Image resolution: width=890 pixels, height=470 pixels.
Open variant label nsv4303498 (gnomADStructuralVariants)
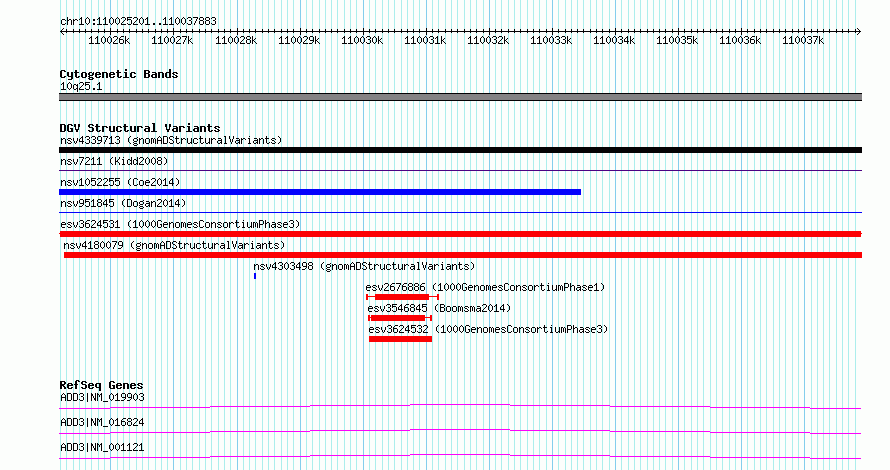364,266
